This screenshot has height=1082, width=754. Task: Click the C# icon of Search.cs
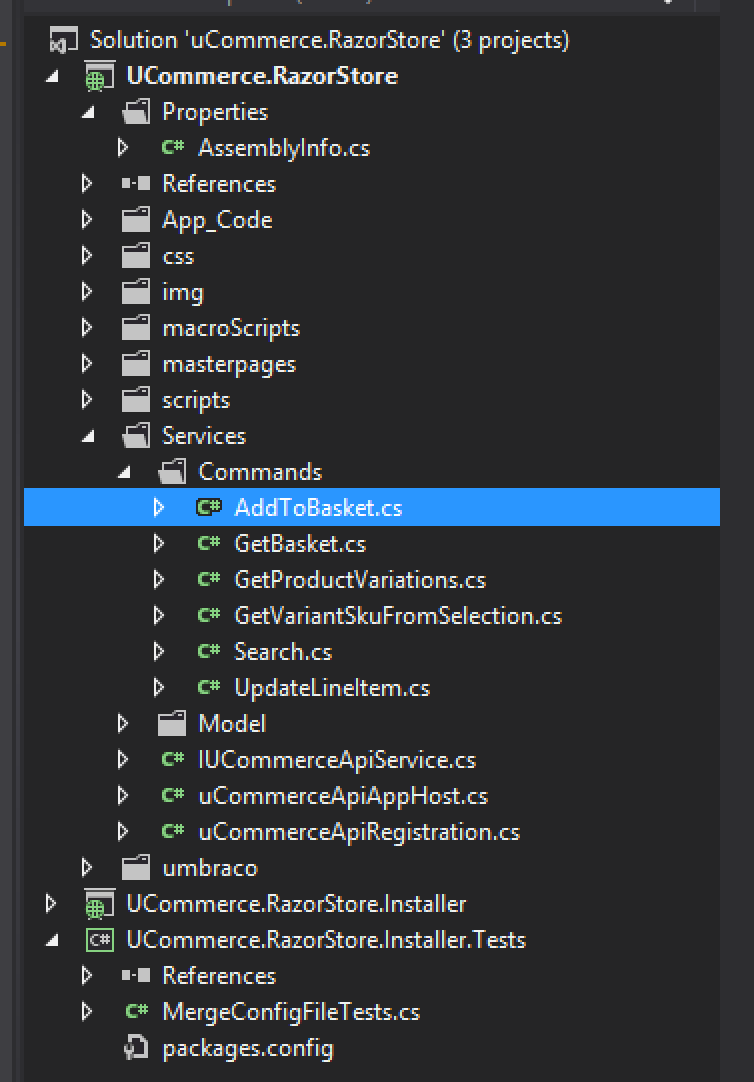(x=208, y=651)
